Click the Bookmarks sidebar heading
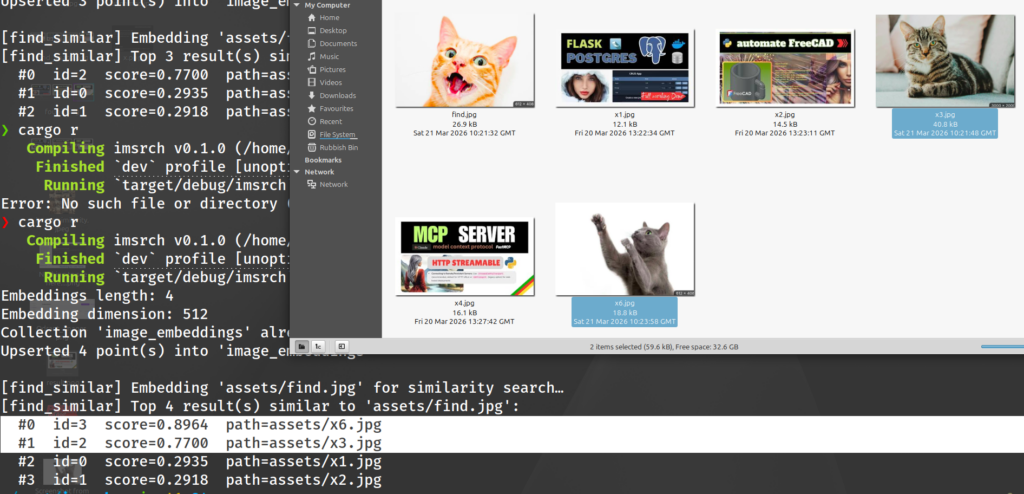1024x494 pixels. [x=323, y=160]
